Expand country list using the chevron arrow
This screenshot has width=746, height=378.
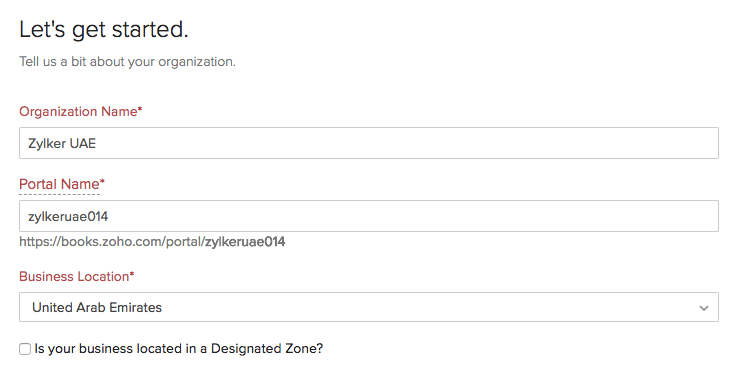pos(704,308)
